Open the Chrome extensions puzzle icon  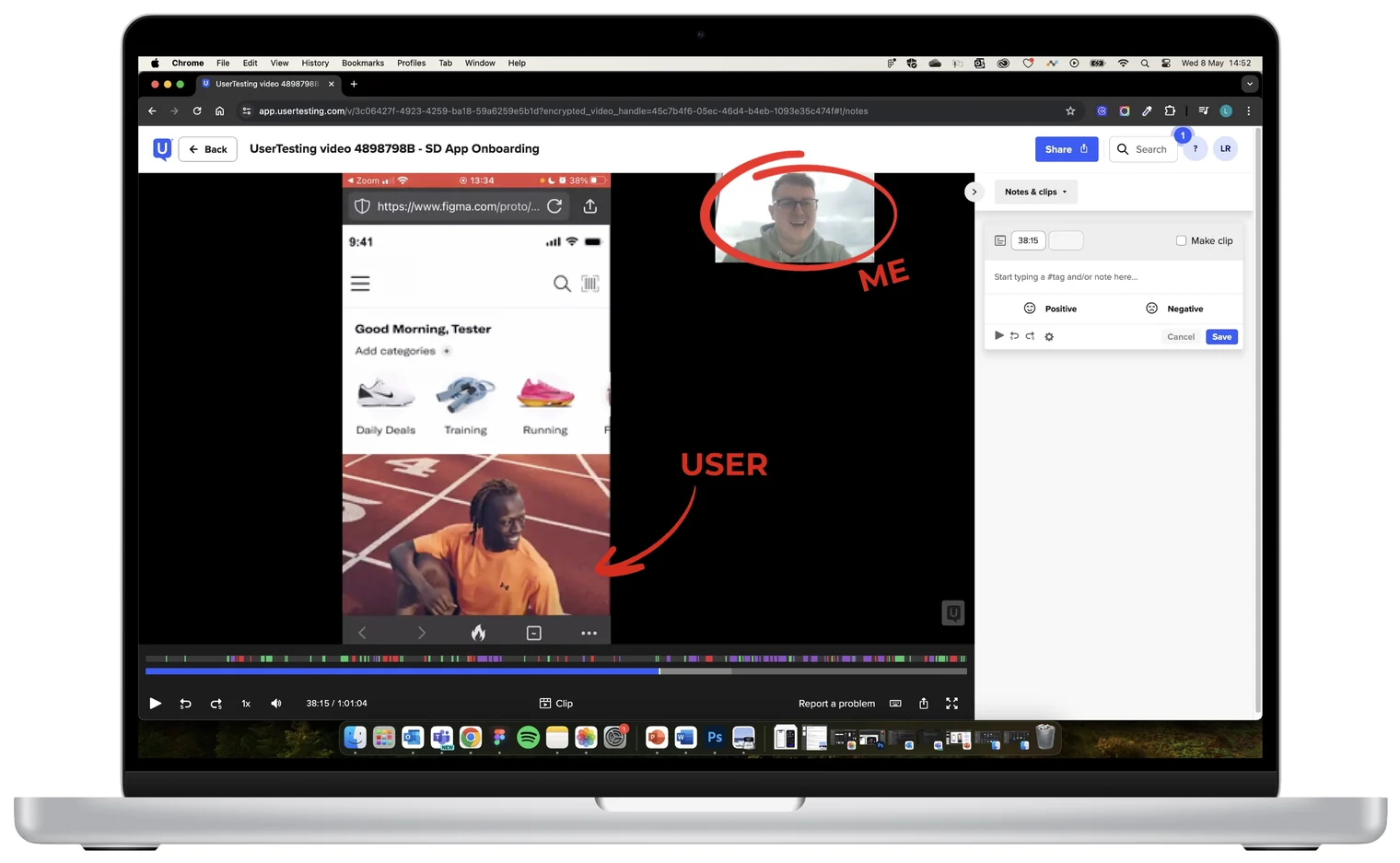[x=1170, y=111]
